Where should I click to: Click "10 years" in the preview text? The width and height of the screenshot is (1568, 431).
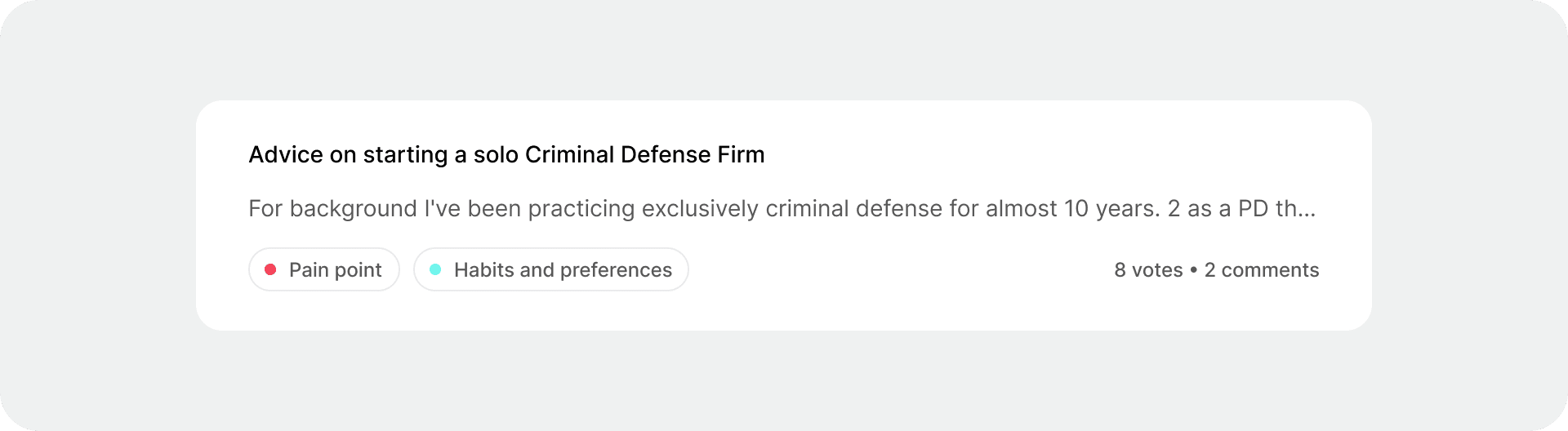point(1111,209)
